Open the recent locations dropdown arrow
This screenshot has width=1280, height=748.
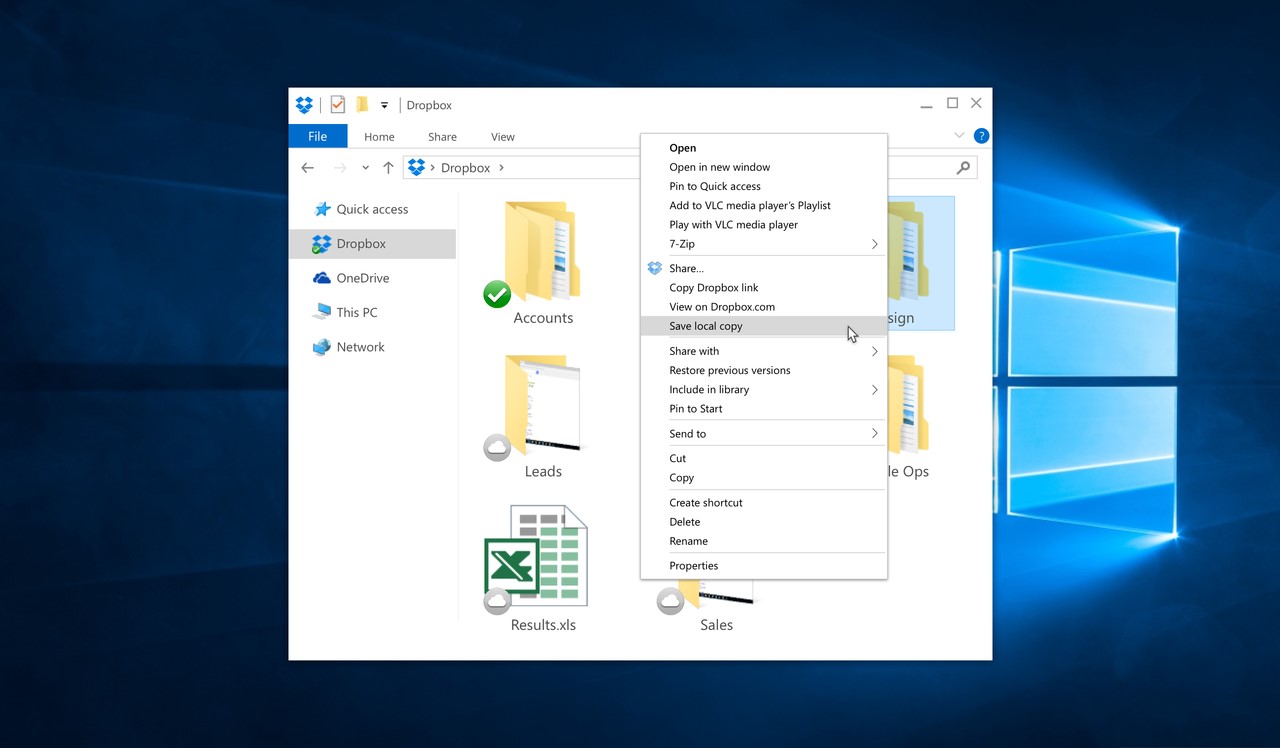tap(365, 168)
